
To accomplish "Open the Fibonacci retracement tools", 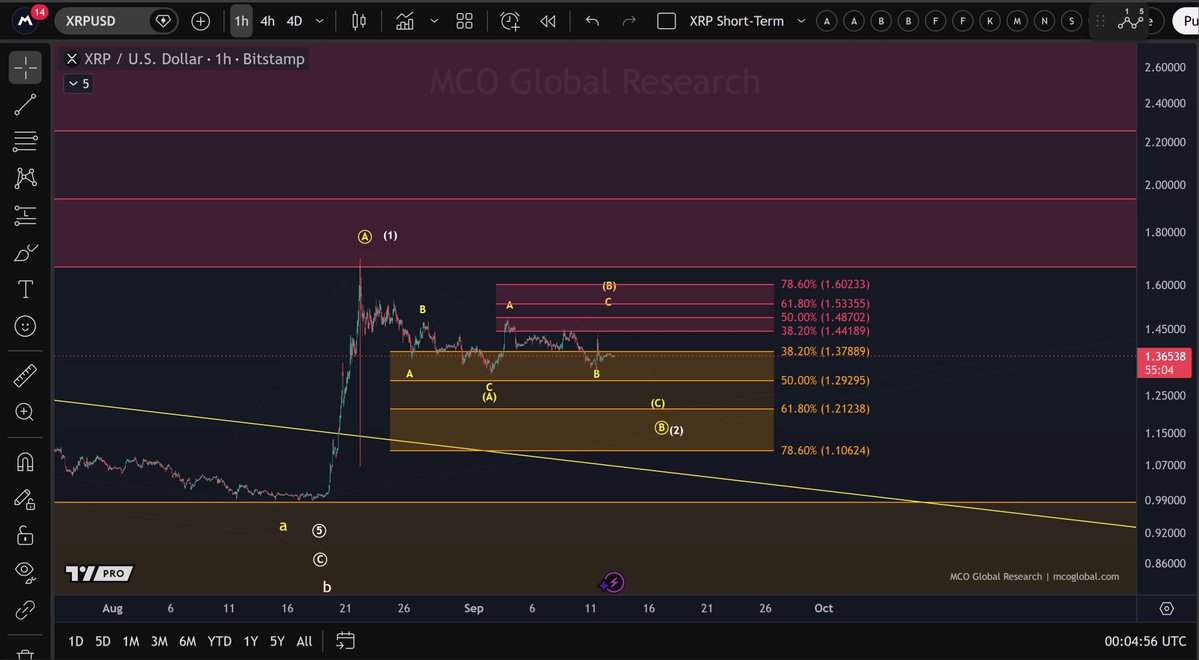I will point(25,141).
